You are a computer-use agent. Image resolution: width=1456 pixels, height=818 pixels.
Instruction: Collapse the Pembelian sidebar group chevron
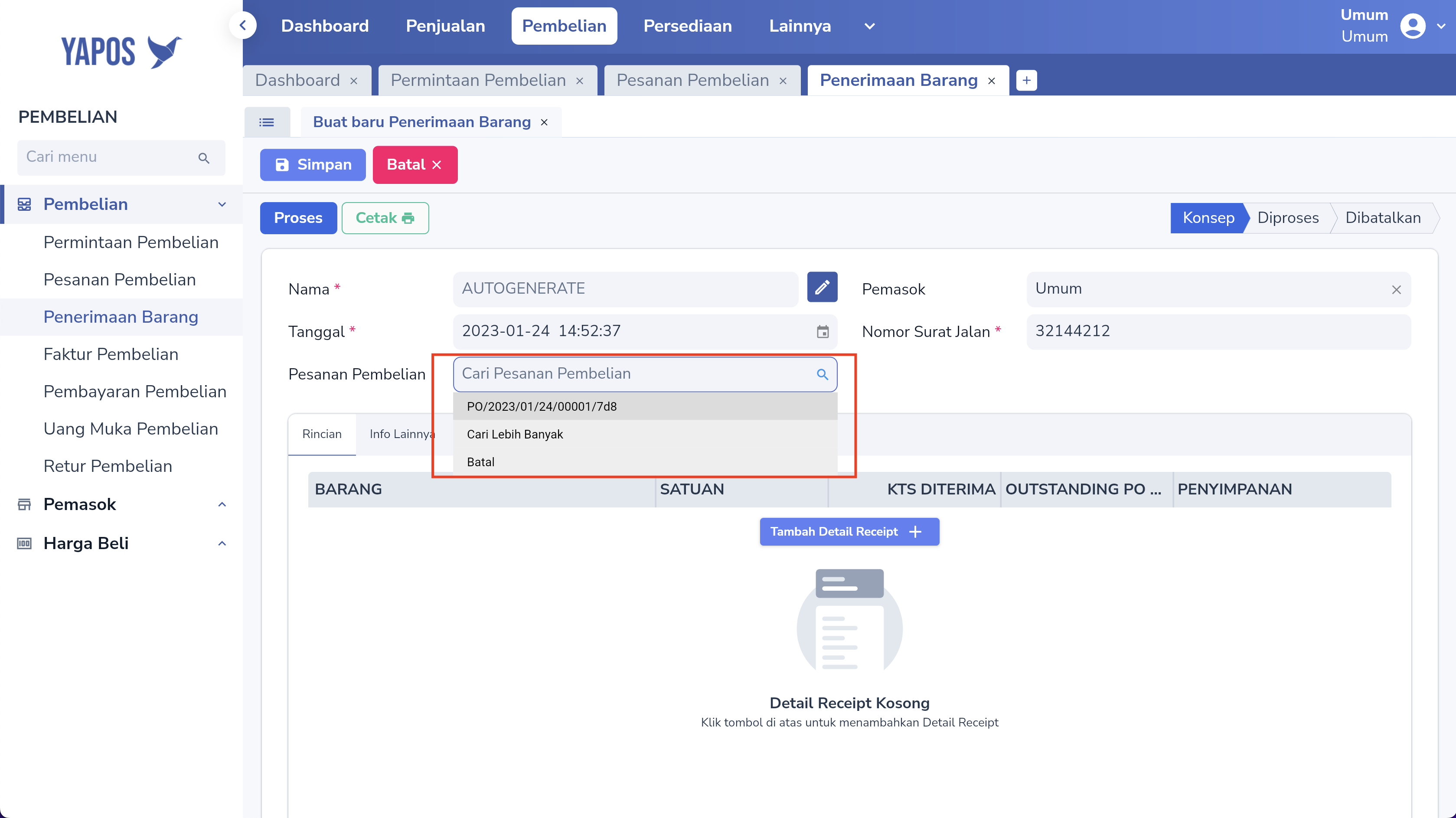click(x=222, y=204)
